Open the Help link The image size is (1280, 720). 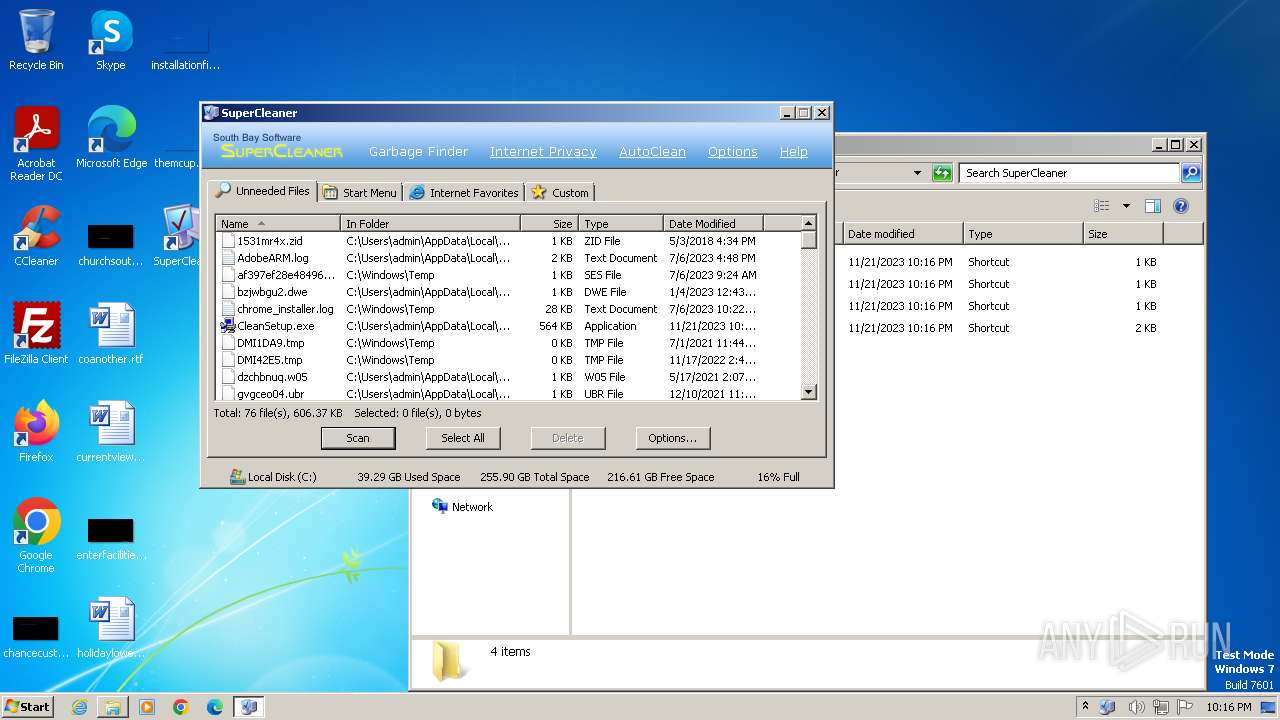click(x=793, y=152)
